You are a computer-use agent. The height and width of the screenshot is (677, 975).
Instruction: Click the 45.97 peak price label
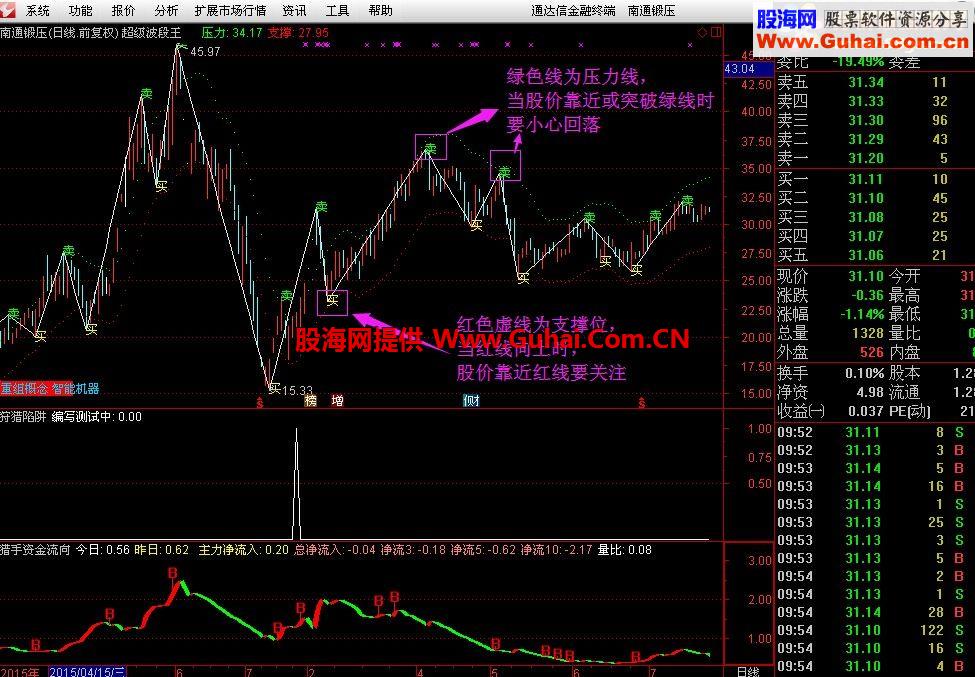click(205, 52)
